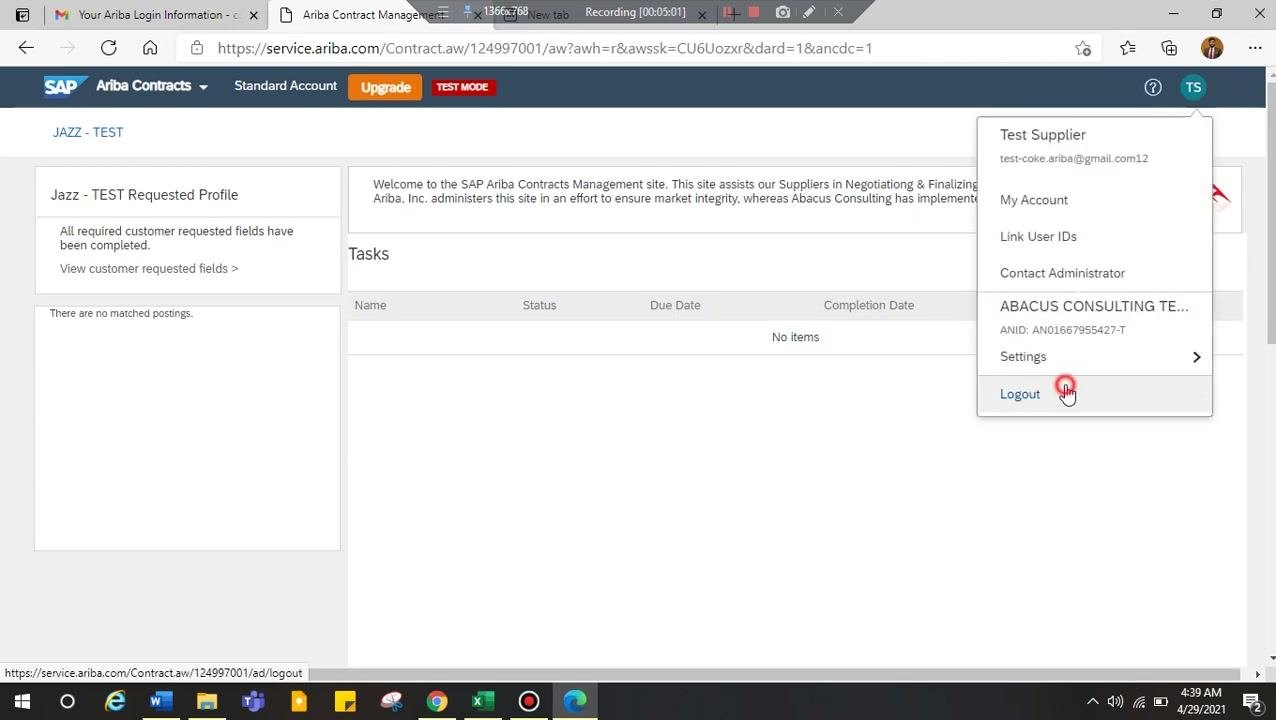Open the browser profile picture

click(1212, 48)
